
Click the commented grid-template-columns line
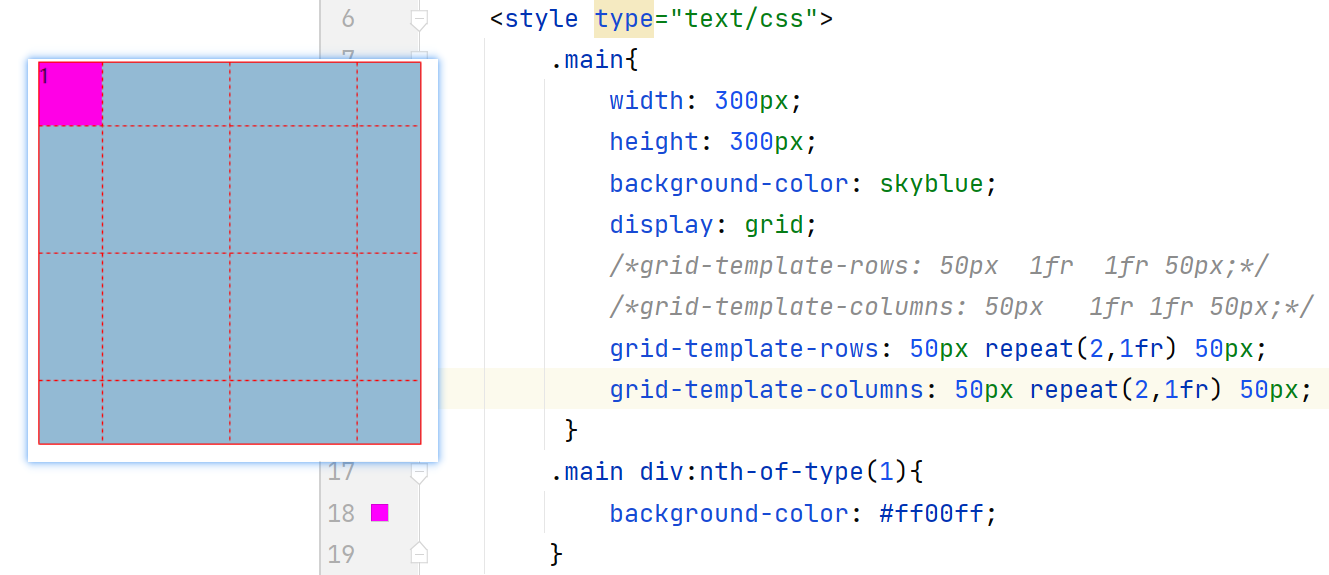pyautogui.click(x=961, y=308)
